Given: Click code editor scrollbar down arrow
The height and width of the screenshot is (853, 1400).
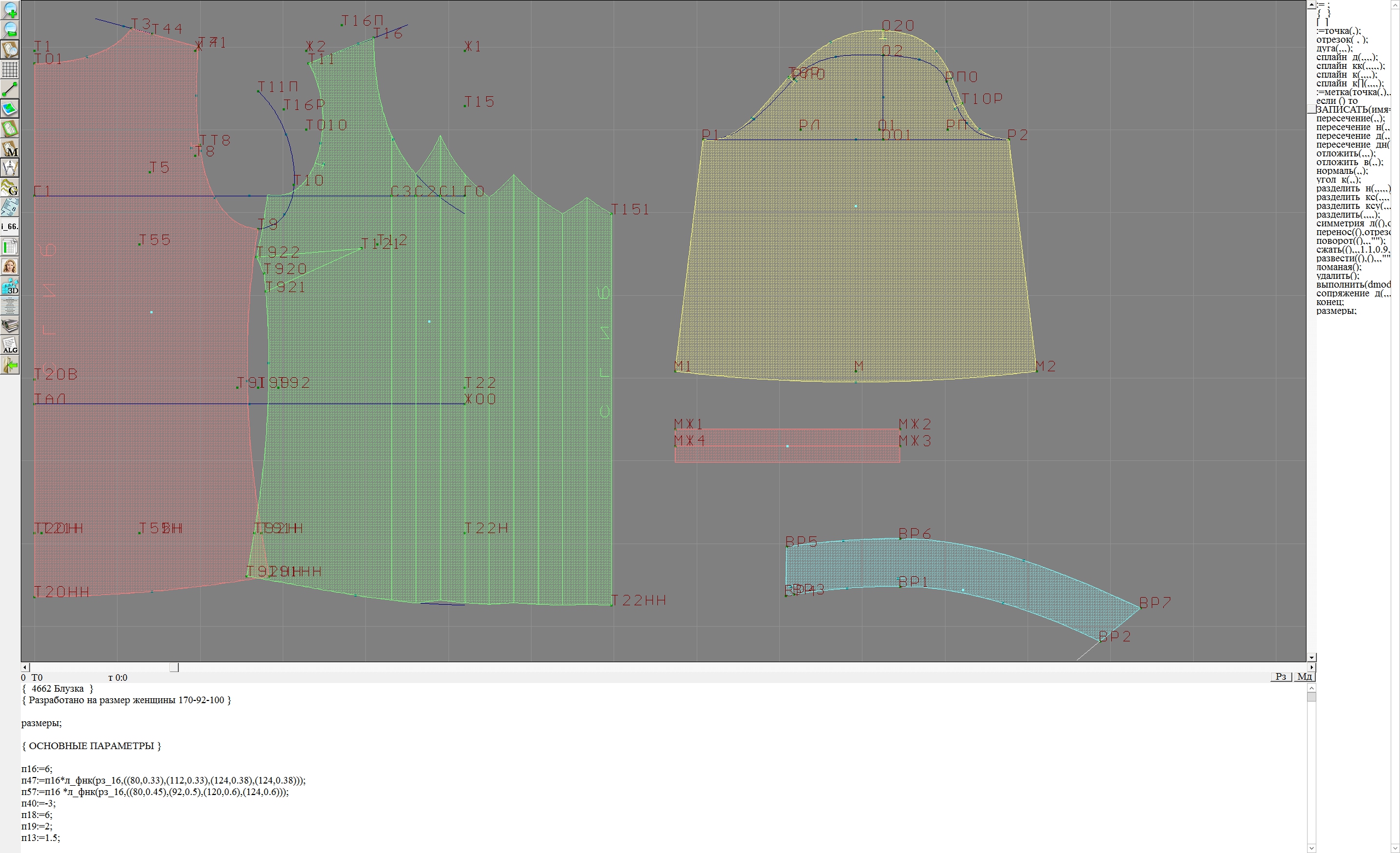Looking at the screenshot, I should (x=1311, y=849).
